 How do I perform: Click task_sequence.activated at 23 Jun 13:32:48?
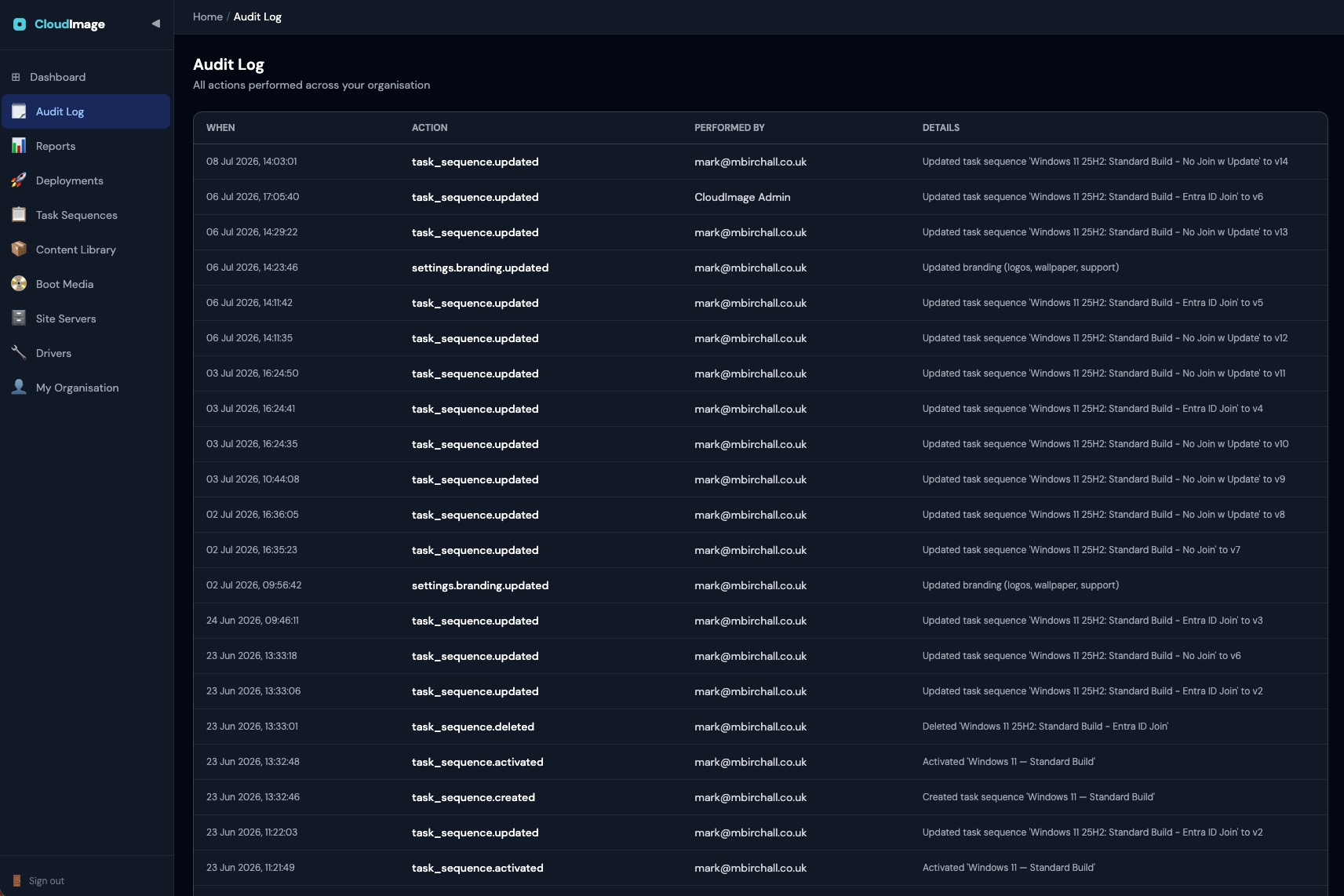478,762
